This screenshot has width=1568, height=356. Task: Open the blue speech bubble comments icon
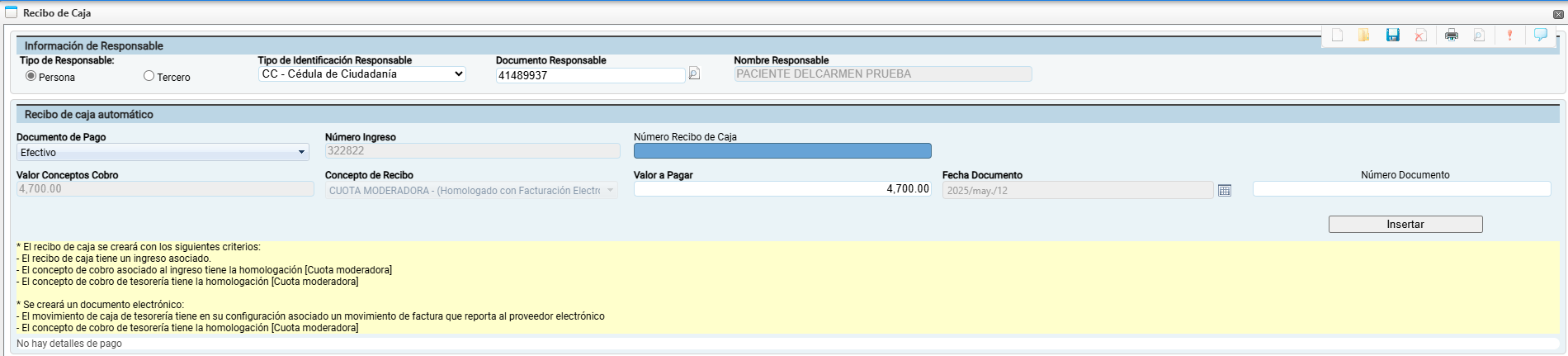[1540, 35]
